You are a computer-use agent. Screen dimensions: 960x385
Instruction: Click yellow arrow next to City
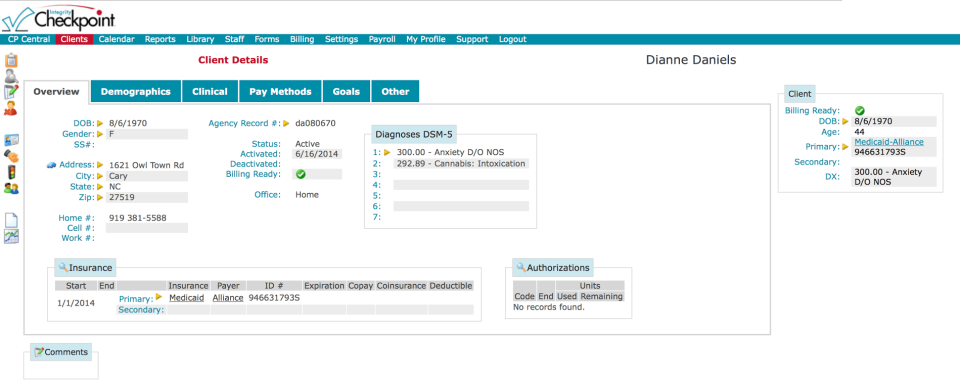pyautogui.click(x=100, y=176)
